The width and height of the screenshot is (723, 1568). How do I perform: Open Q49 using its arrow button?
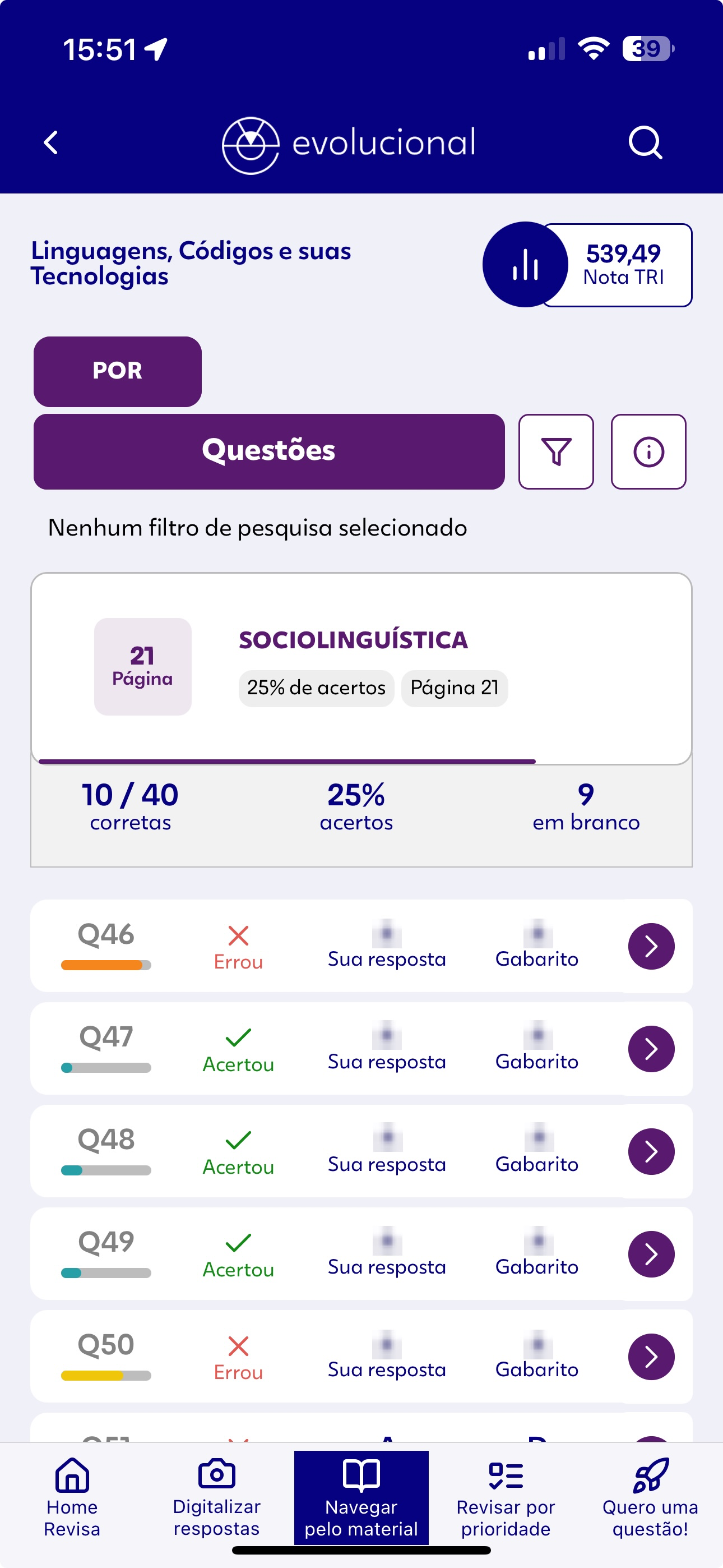pyautogui.click(x=651, y=1254)
